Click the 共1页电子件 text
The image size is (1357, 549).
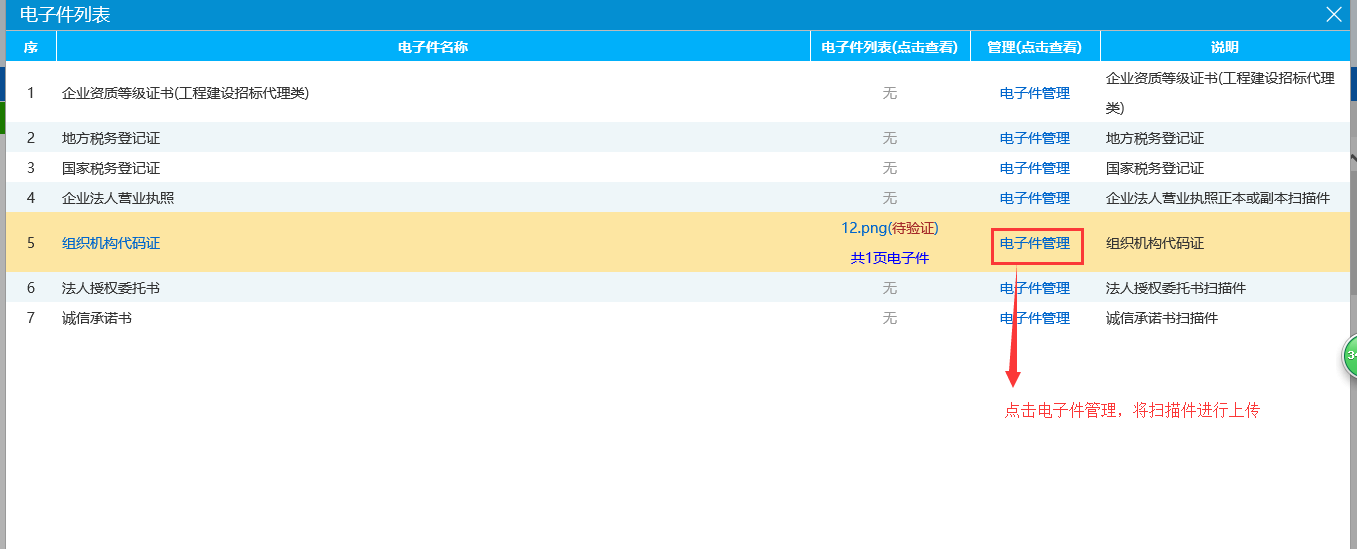click(890, 258)
